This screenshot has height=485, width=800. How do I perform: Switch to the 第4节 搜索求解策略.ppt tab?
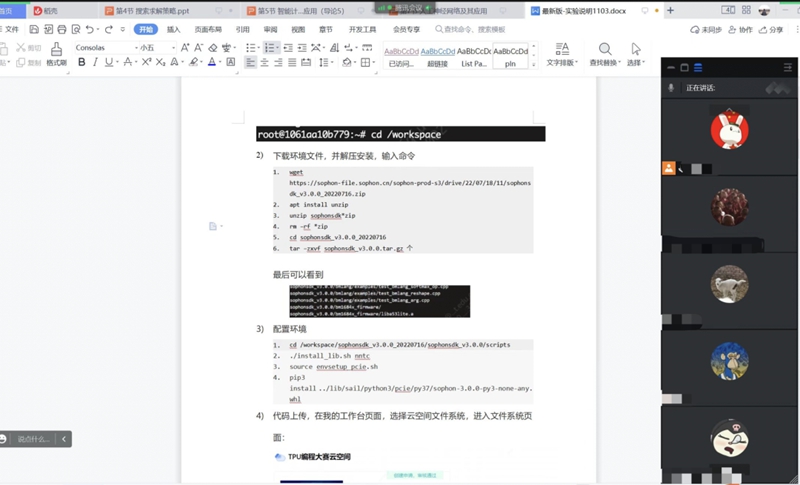tap(152, 11)
